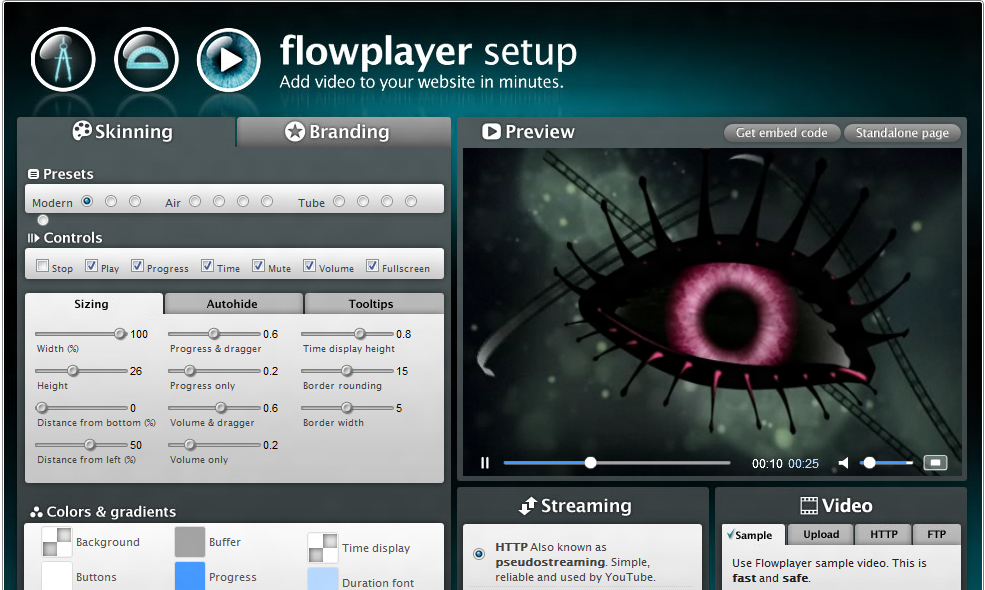
Task: Select the Upload video tab
Action: (820, 534)
